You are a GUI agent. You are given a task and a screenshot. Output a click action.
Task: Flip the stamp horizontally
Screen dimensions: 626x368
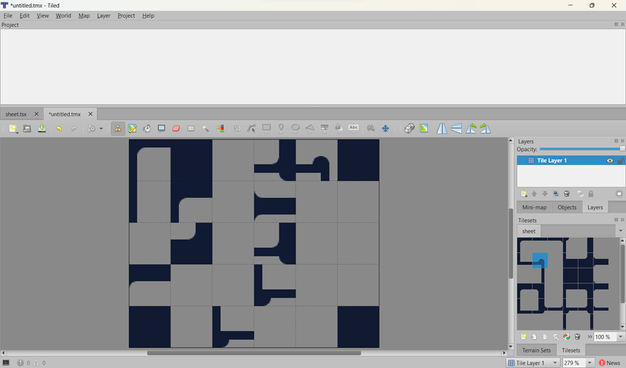(442, 129)
